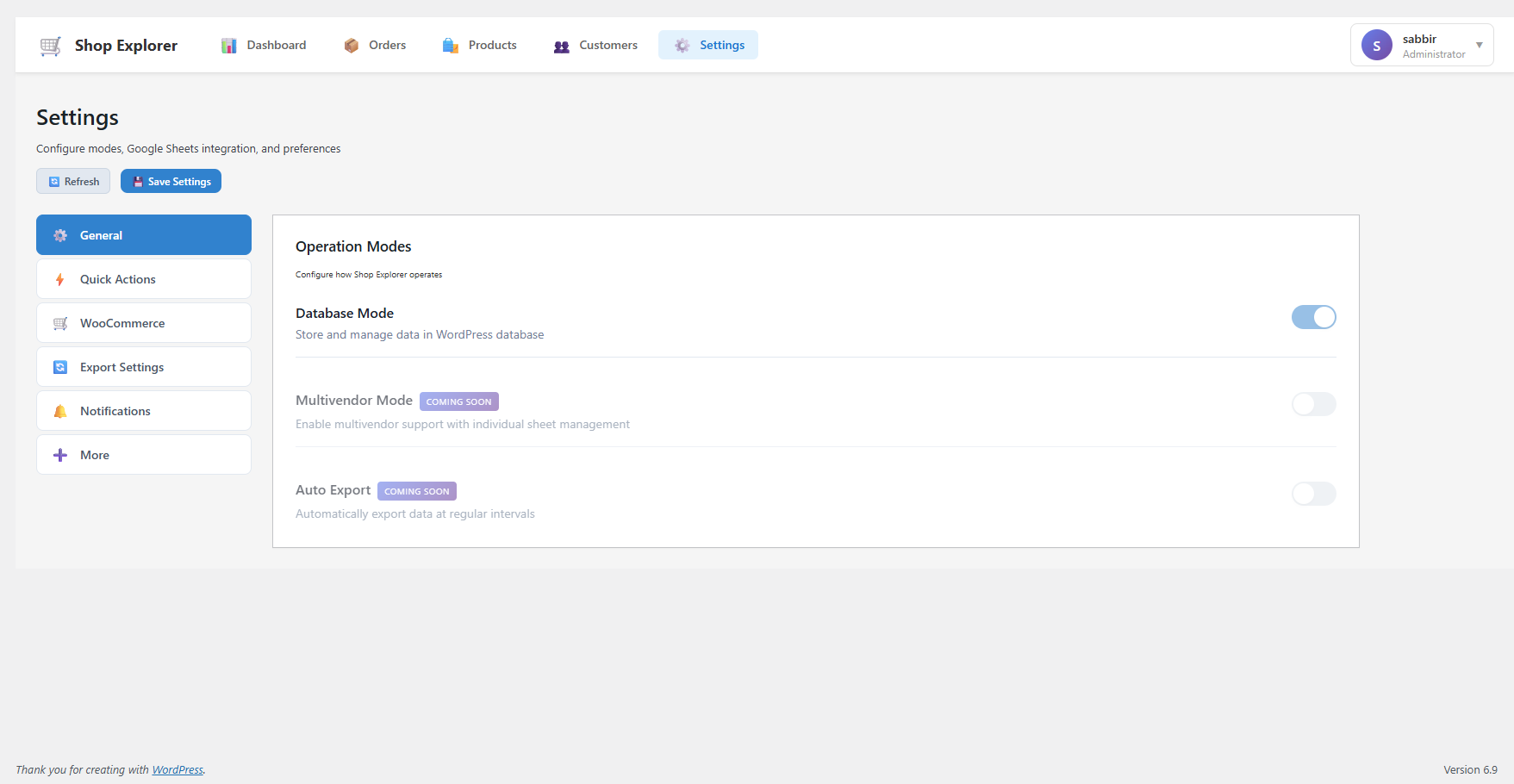Screen dimensions: 1514x784
Task: Click the Quick Actions lightning bolt icon
Action: pyautogui.click(x=59, y=279)
